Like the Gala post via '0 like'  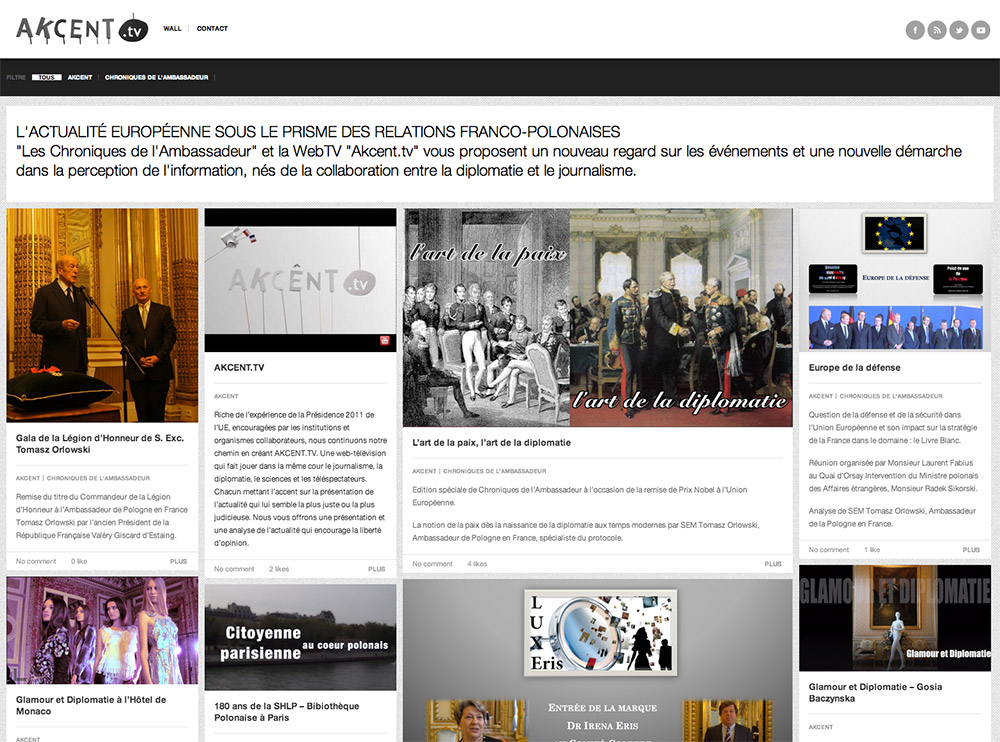[x=79, y=561]
